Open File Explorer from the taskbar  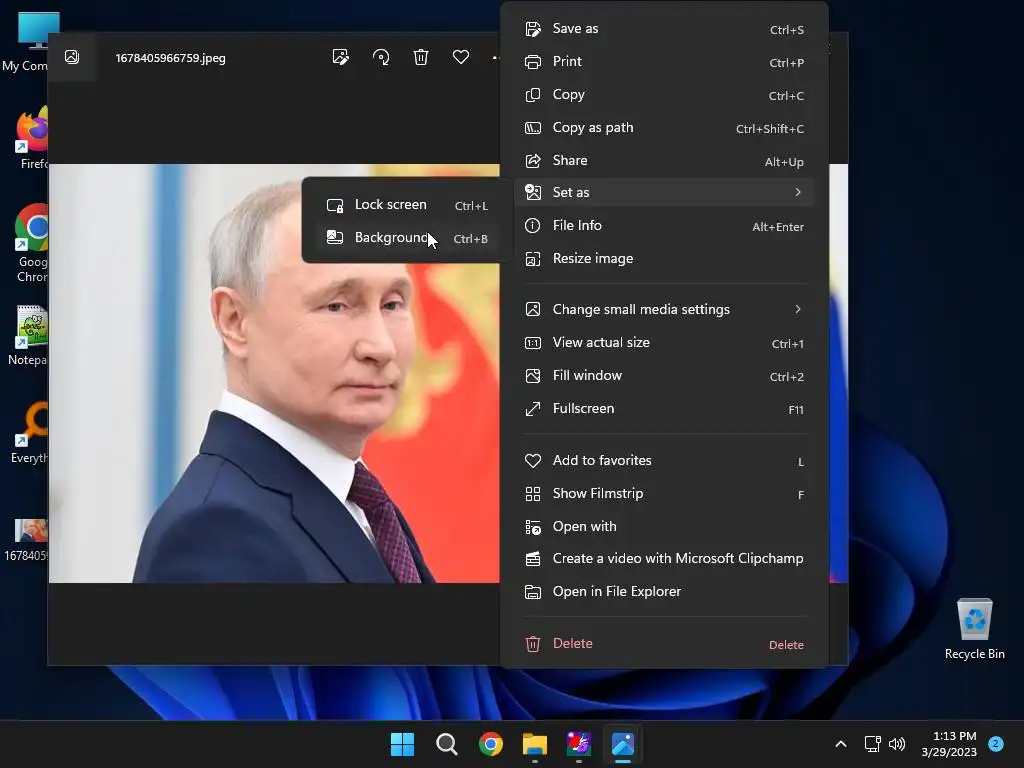click(x=535, y=744)
